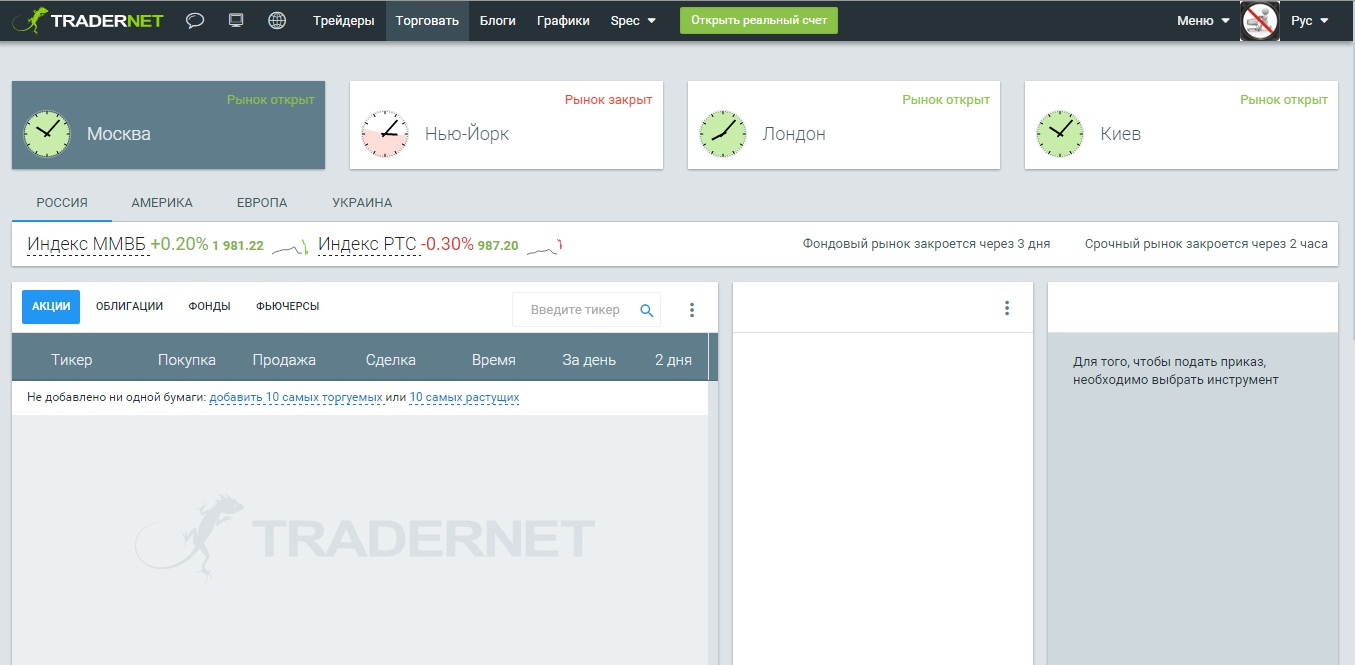Click the text Фондовый рынок закроется через 3 дня
Screen dimensions: 1355x665
click(926, 244)
